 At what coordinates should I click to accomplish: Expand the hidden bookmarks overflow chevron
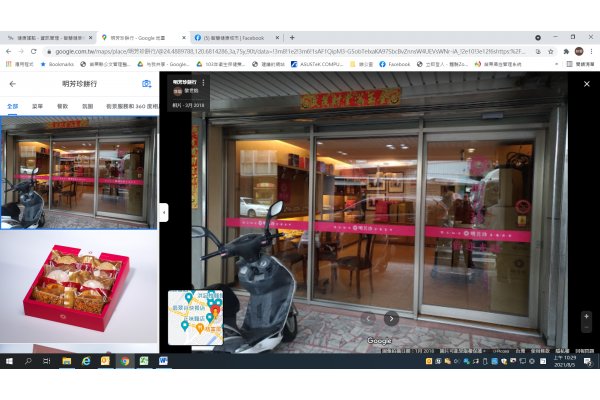click(x=556, y=64)
